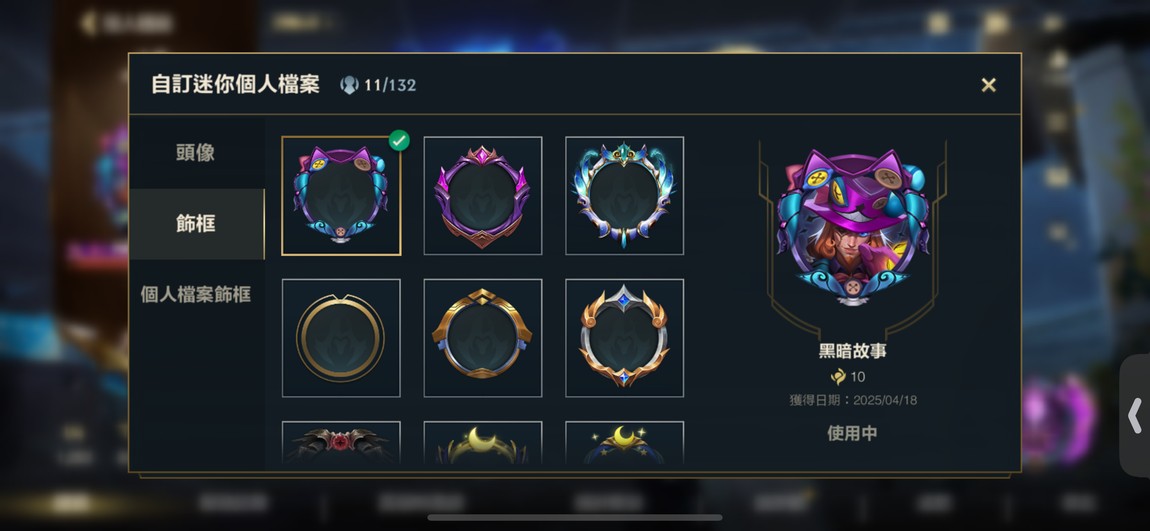Choose the magenta gem purple frame
This screenshot has height=531, width=1150.
tap(483, 196)
